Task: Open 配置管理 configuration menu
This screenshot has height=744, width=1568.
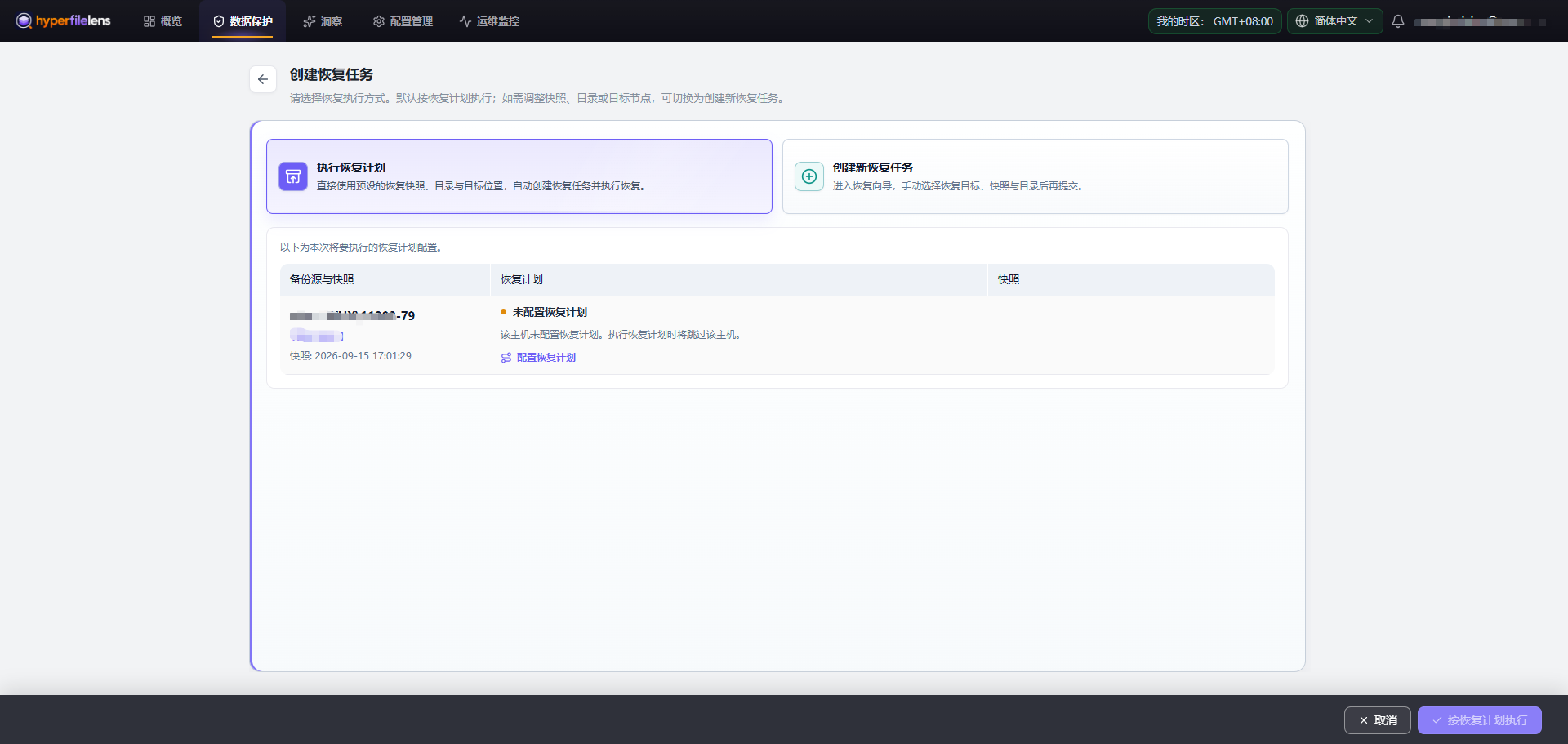Action: click(403, 21)
